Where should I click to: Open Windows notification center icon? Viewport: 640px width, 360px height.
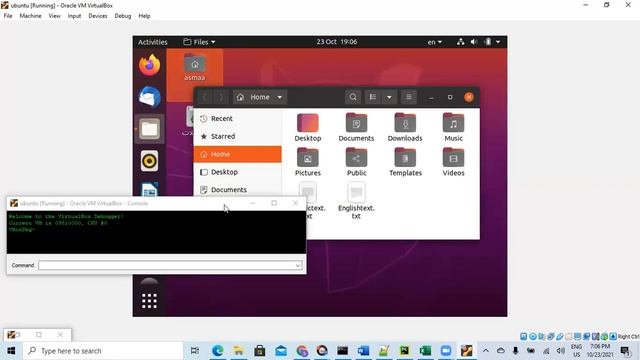(625, 351)
